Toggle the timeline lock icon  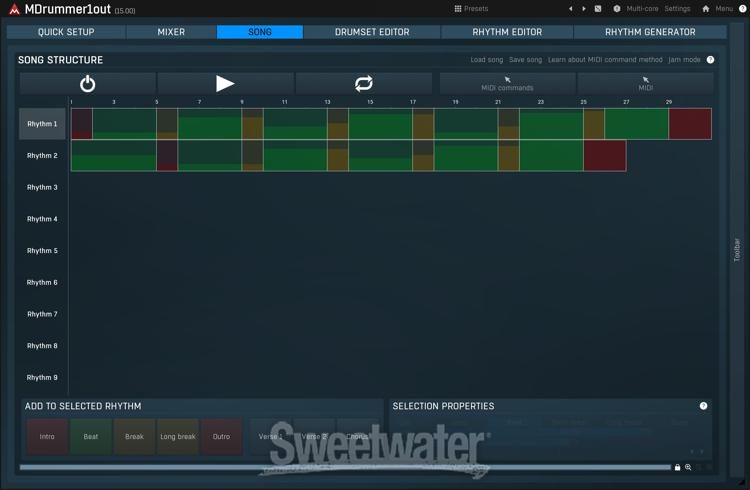pos(677,467)
